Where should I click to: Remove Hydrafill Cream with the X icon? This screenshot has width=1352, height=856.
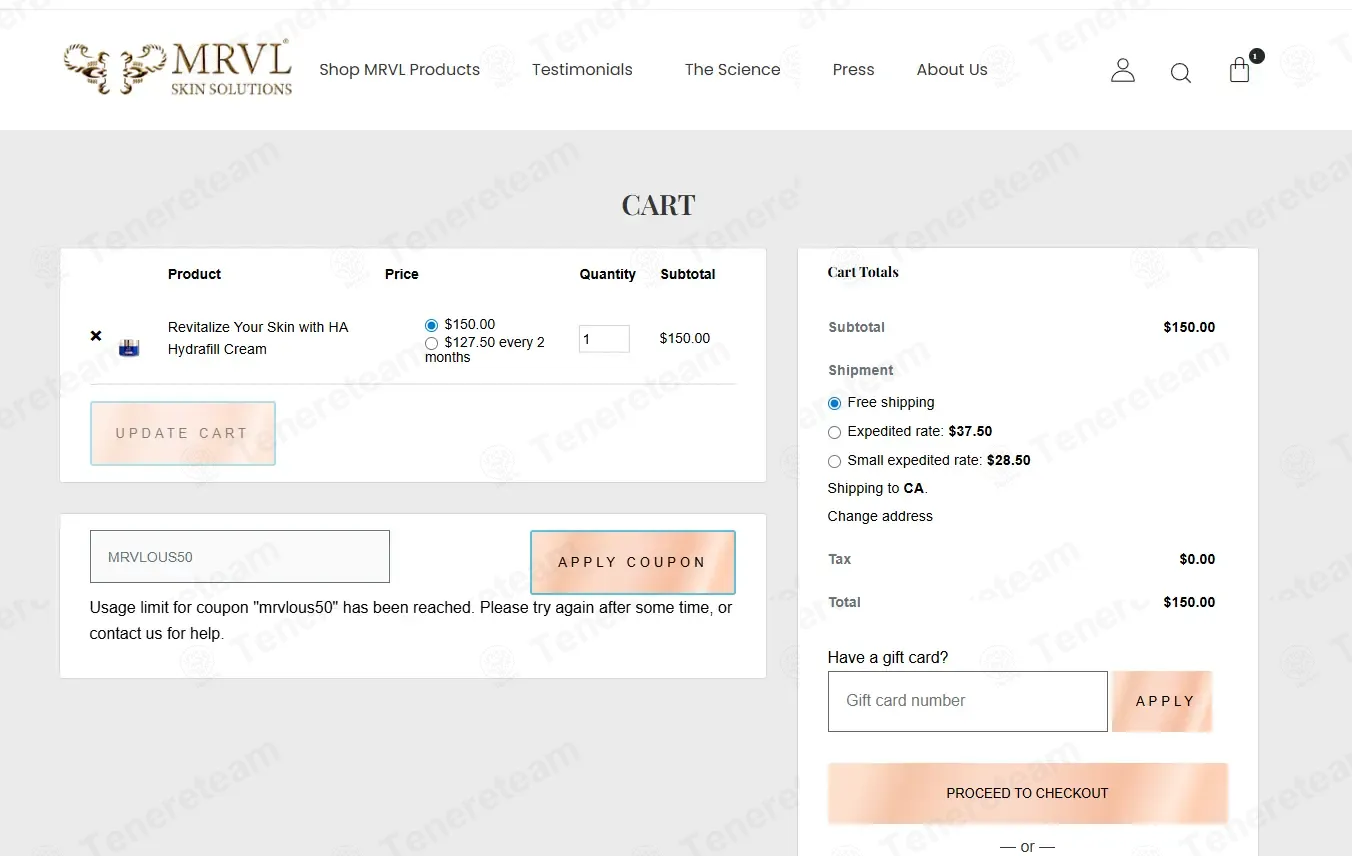pyautogui.click(x=96, y=336)
